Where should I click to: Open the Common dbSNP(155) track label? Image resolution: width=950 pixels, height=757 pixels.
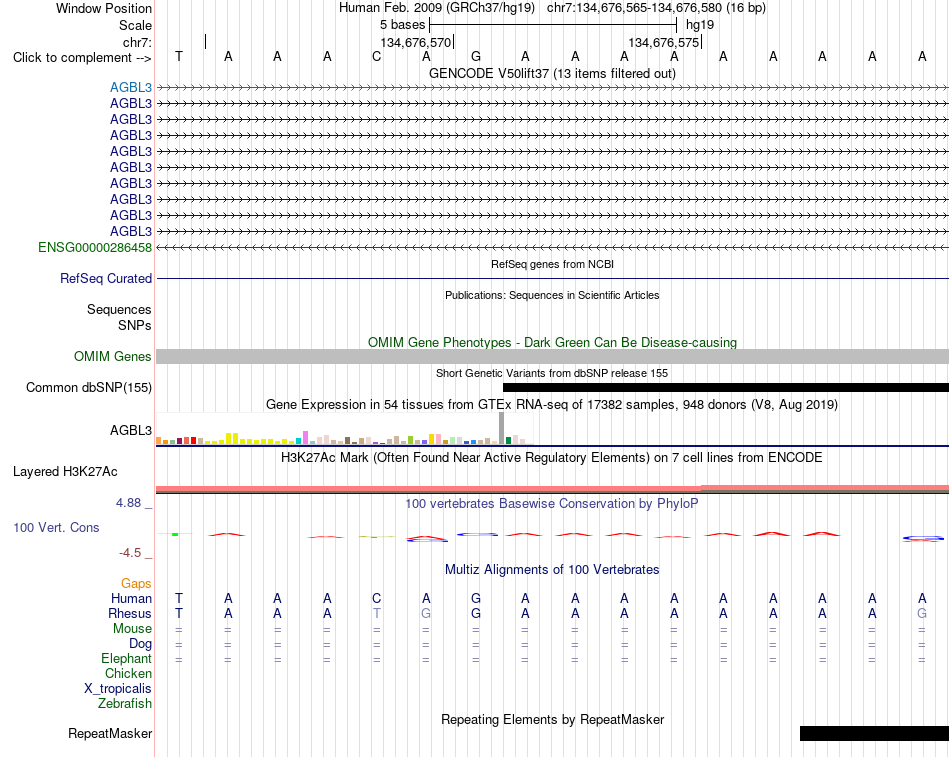coord(88,387)
